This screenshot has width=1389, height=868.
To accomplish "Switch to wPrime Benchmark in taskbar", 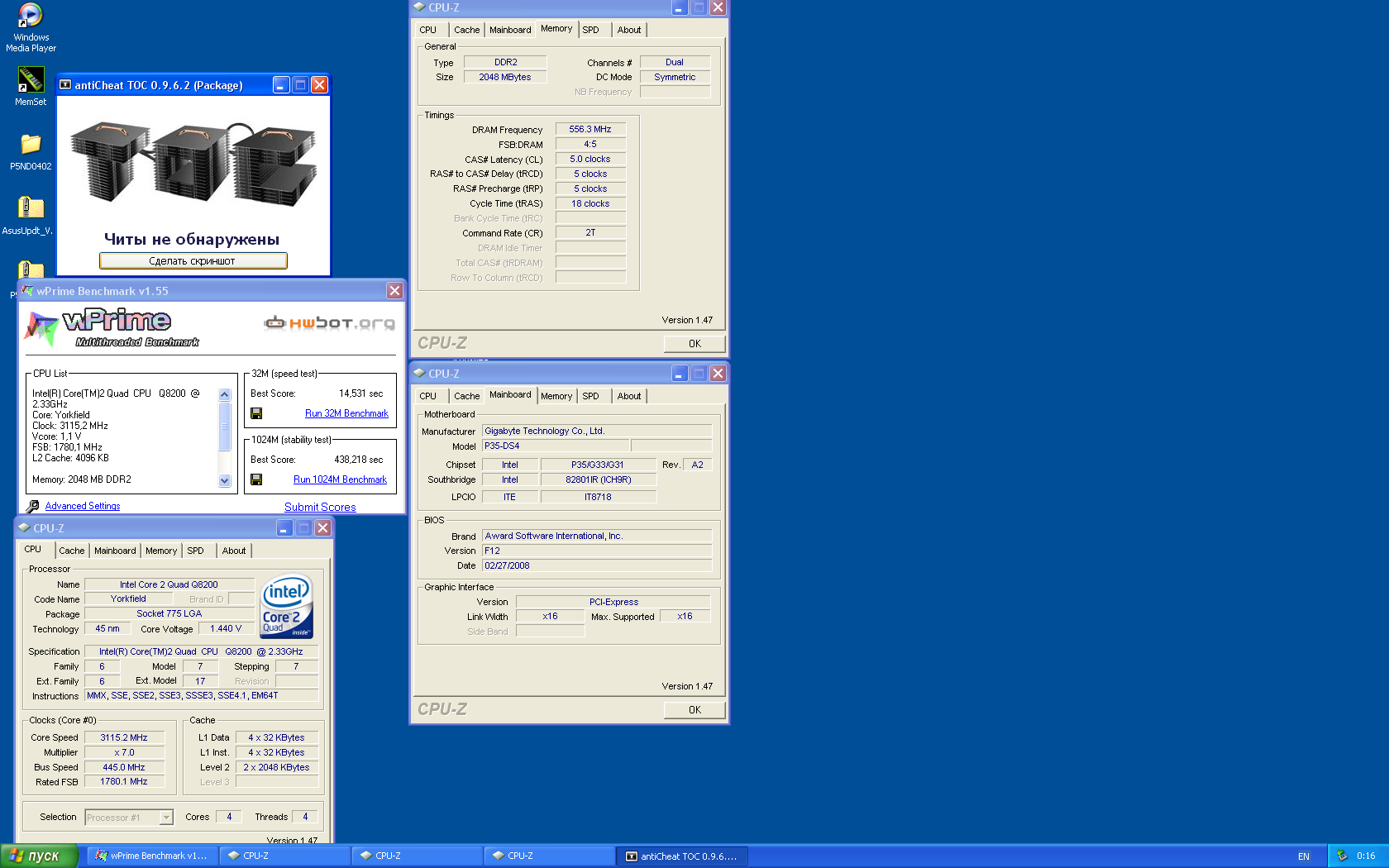I will point(153,856).
